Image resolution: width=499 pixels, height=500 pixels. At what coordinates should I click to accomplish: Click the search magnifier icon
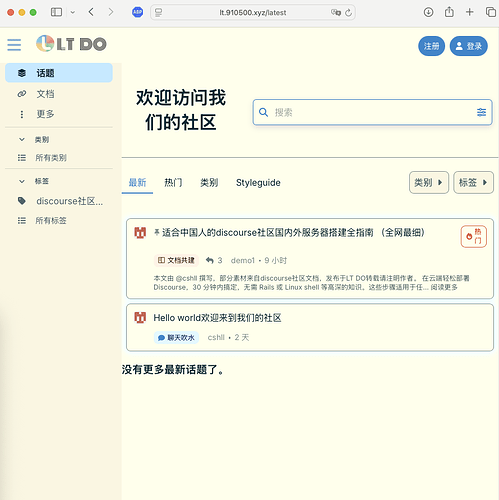(x=263, y=112)
